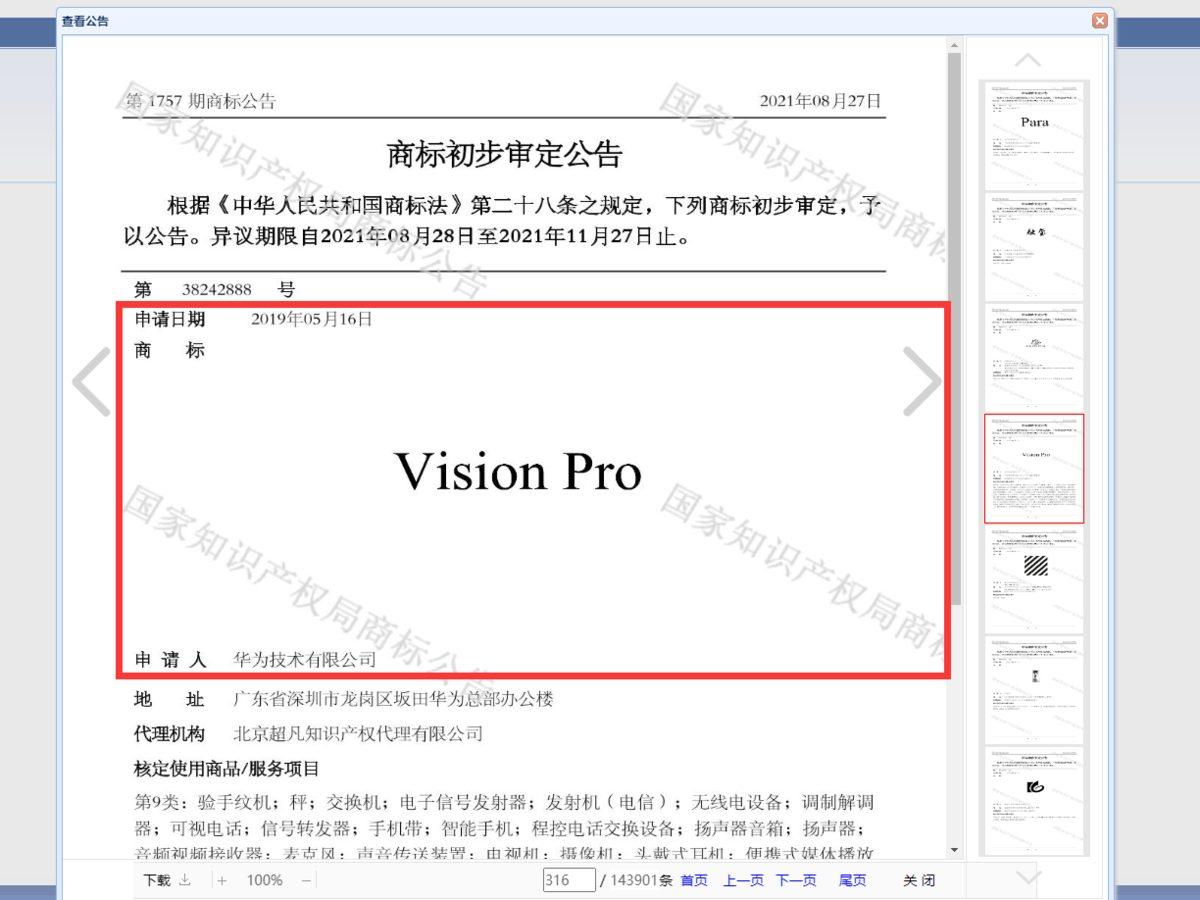Screen dimensions: 1200x900
Task: Jump to the last page via 尾页 link
Action: pos(851,880)
